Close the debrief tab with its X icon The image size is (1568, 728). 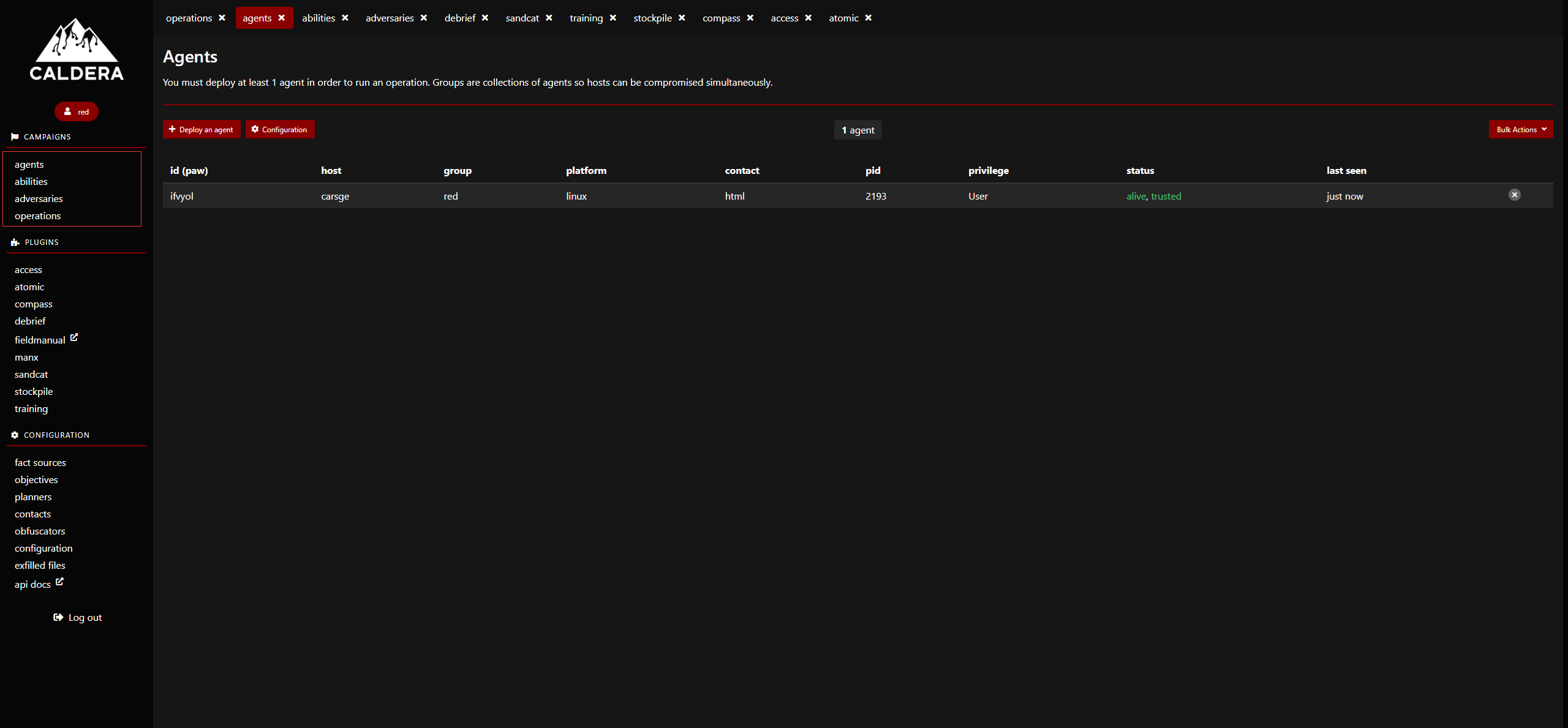click(x=485, y=18)
